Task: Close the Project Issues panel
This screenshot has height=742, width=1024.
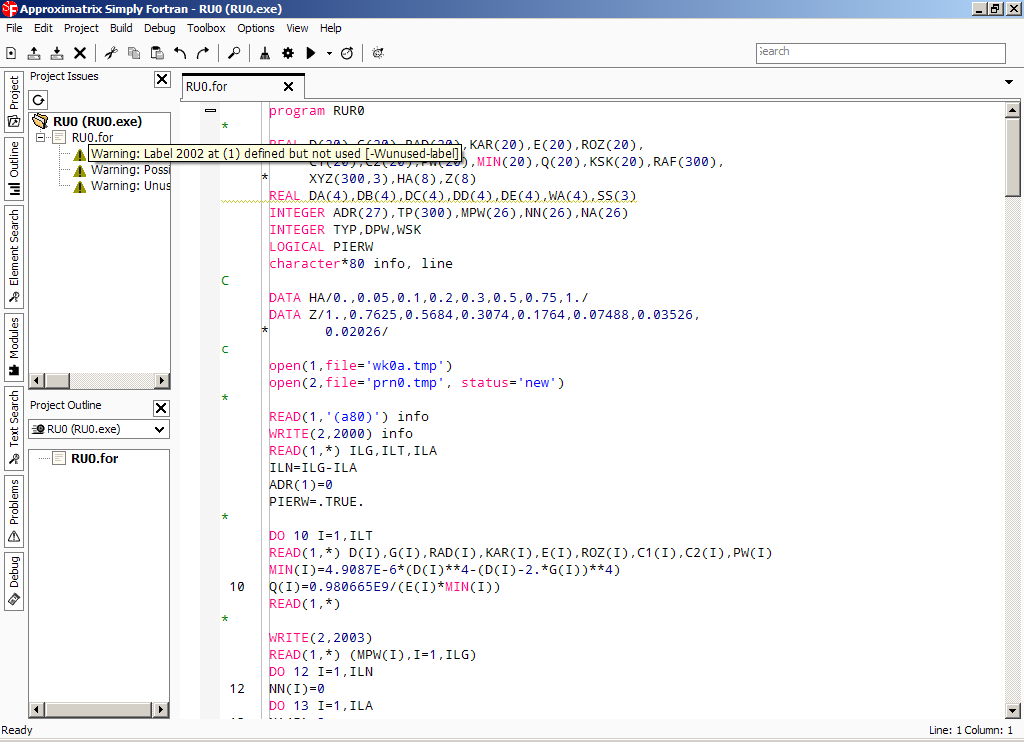Action: point(162,79)
